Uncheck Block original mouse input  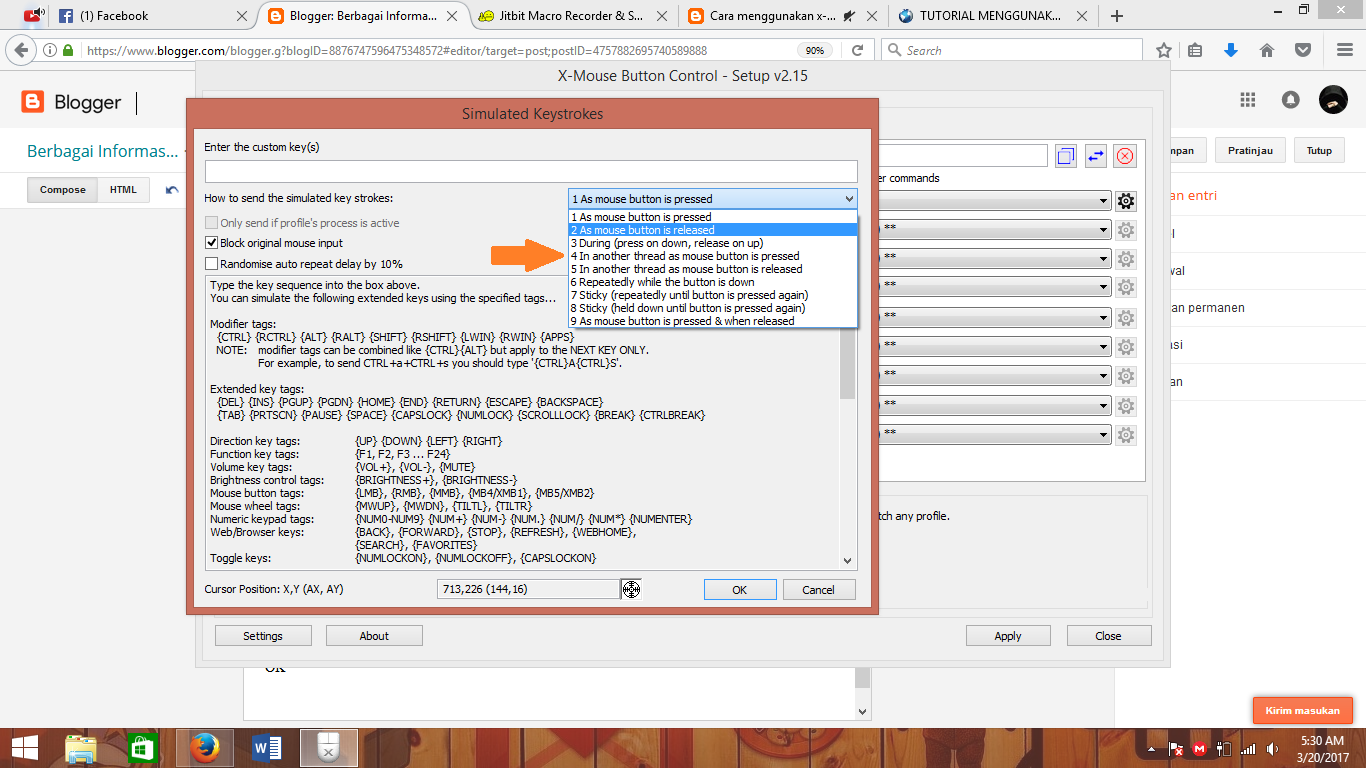pos(213,241)
